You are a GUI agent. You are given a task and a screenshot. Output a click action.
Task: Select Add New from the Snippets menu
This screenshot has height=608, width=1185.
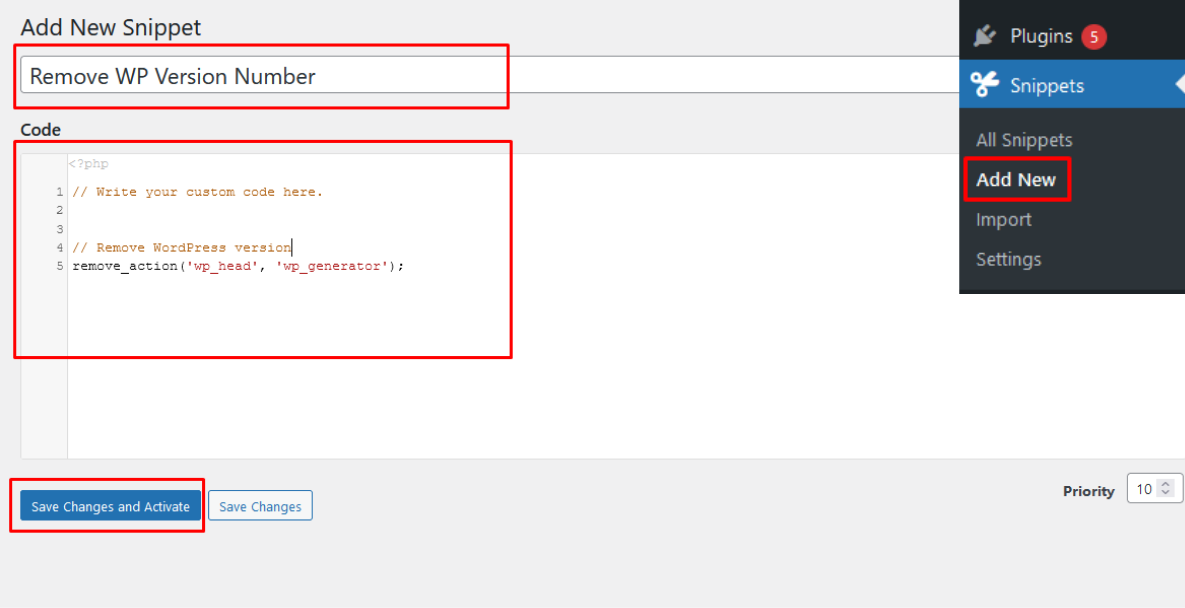(x=1014, y=180)
